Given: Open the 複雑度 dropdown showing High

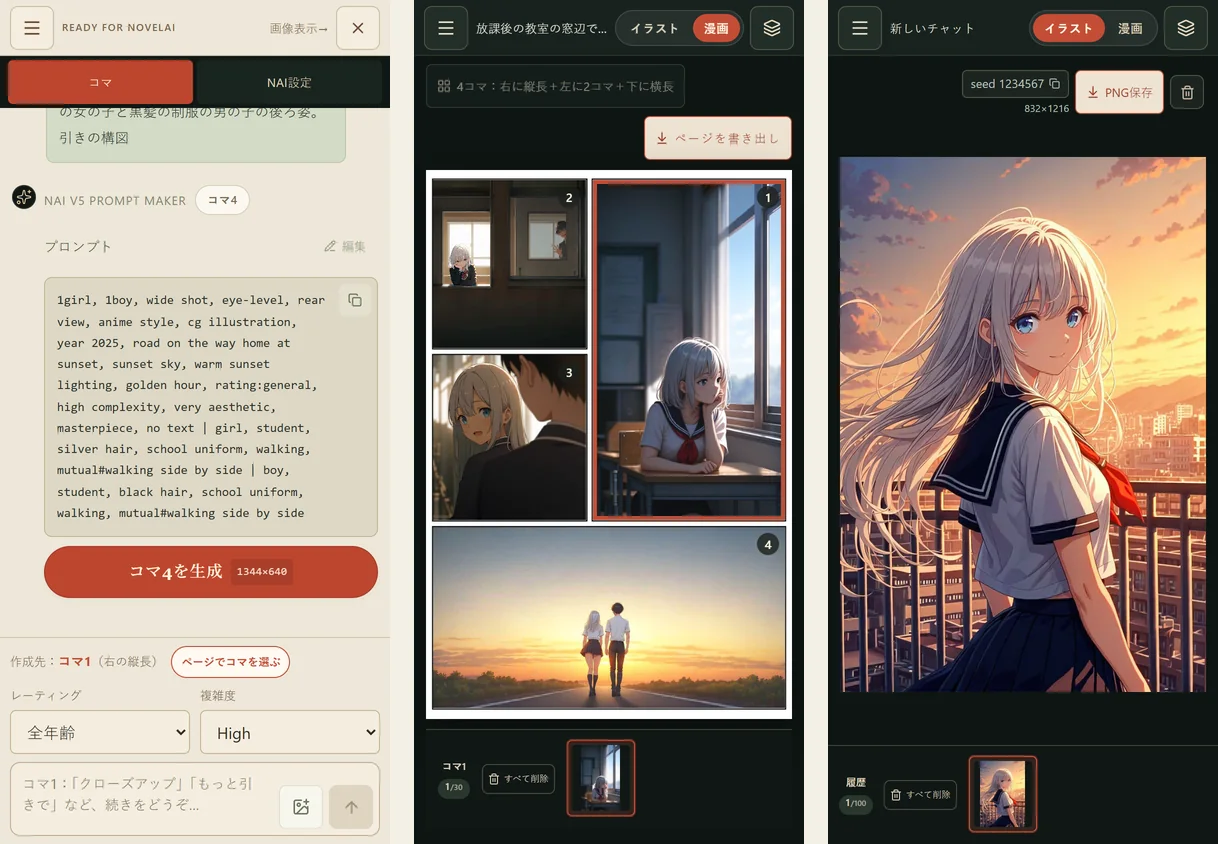Looking at the screenshot, I should pos(290,732).
